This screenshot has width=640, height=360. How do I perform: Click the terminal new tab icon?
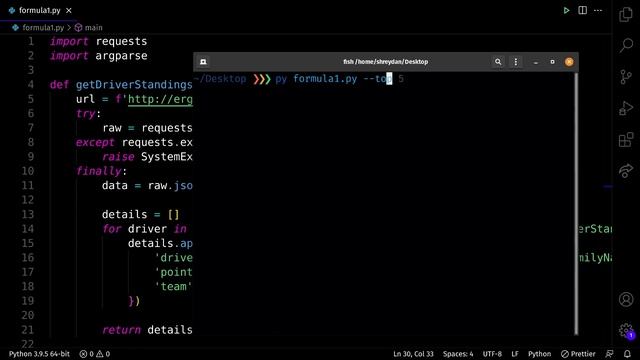(x=203, y=62)
